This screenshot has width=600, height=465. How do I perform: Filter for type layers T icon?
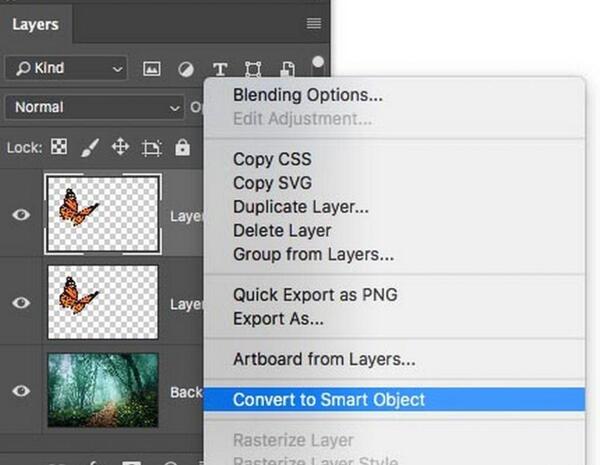(x=220, y=70)
